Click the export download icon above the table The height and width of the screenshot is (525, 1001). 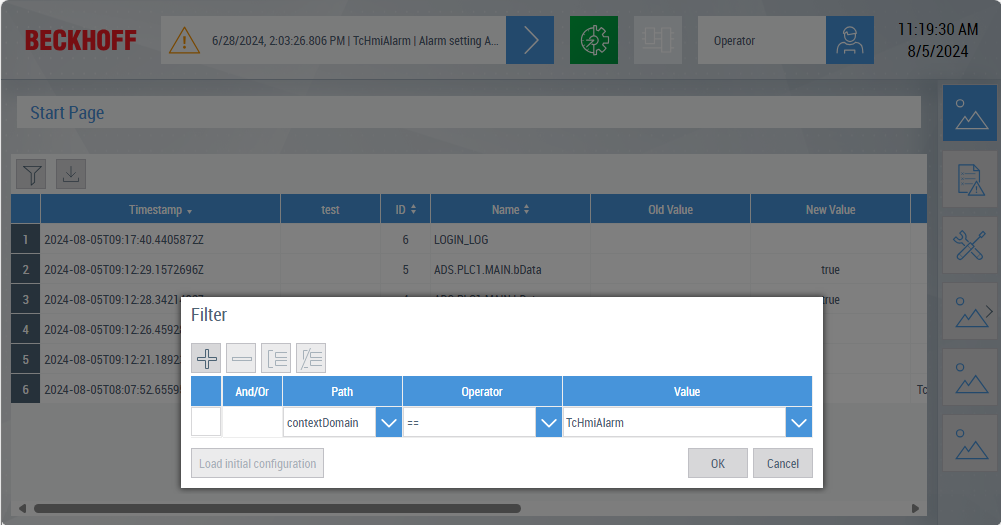click(x=71, y=174)
